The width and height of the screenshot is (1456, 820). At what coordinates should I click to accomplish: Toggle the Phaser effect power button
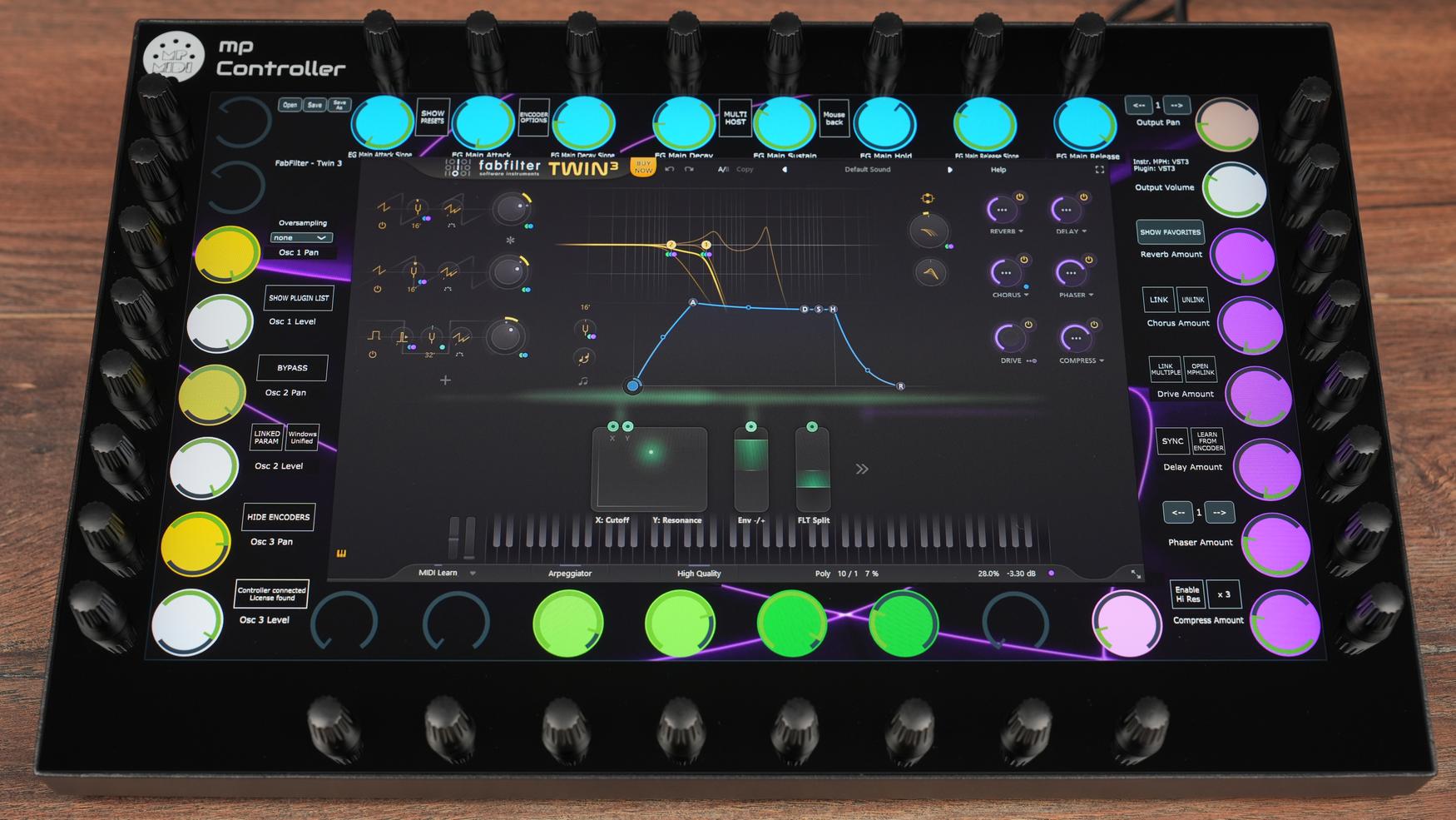[1088, 260]
